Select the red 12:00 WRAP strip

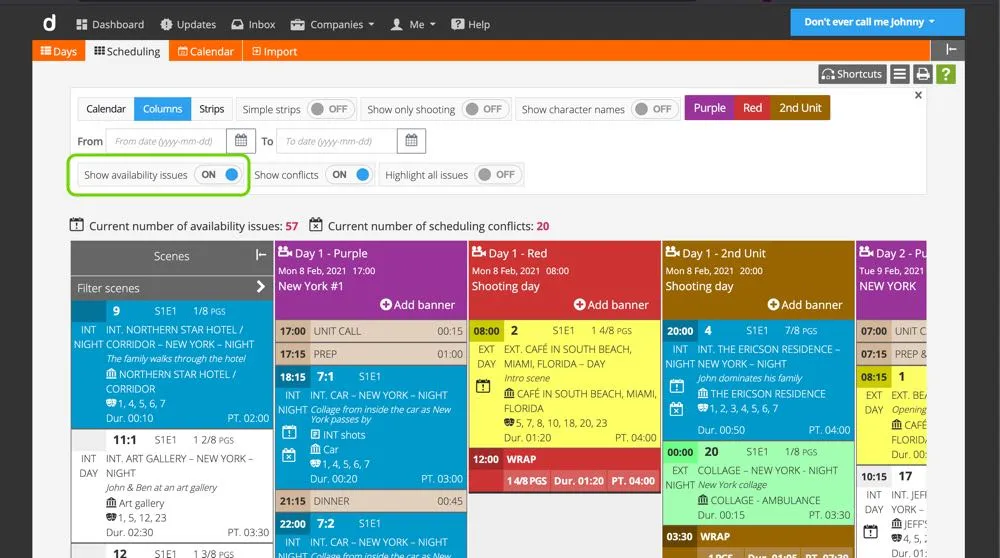point(564,470)
